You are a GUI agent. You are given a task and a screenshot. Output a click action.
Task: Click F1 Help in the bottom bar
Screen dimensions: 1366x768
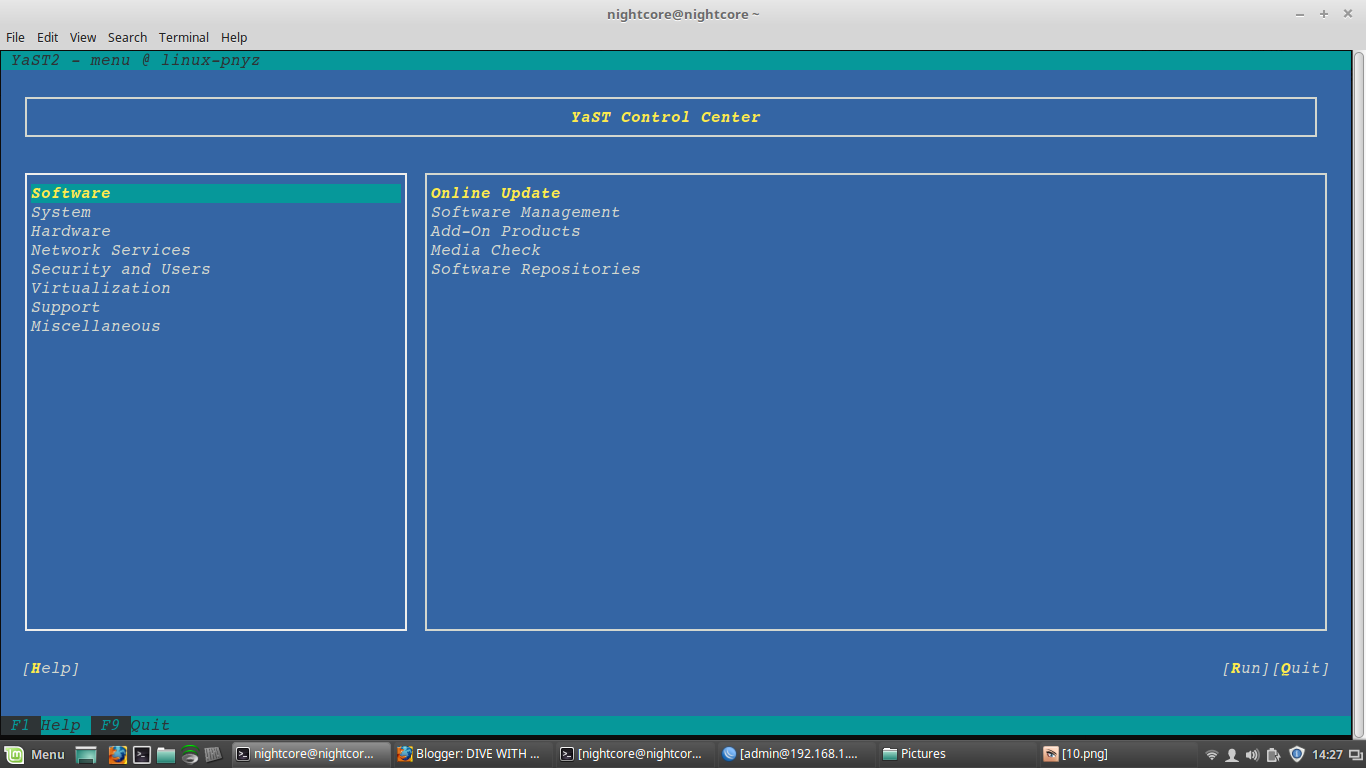(45, 725)
